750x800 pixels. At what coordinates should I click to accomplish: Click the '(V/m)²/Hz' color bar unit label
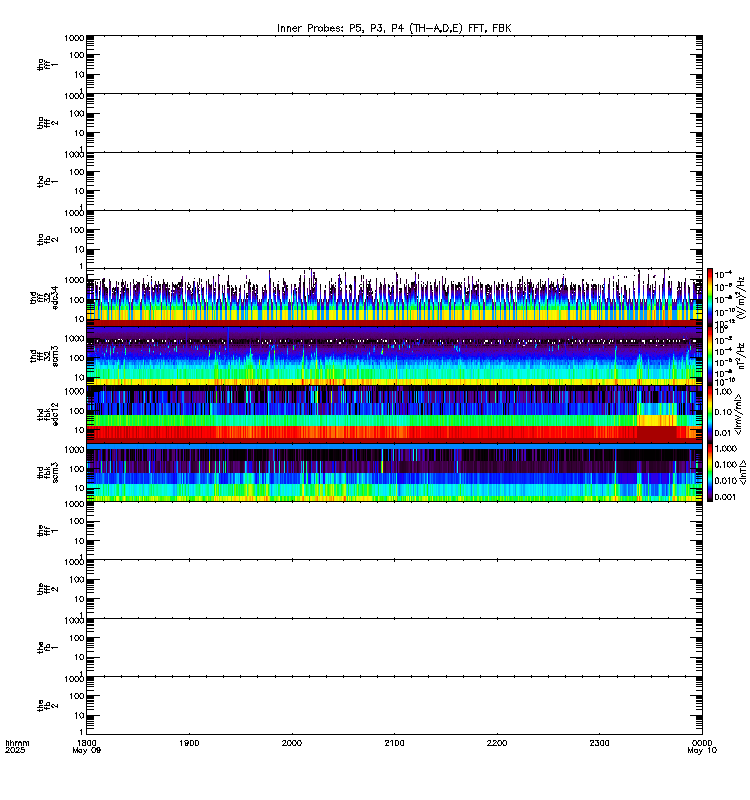741,298
